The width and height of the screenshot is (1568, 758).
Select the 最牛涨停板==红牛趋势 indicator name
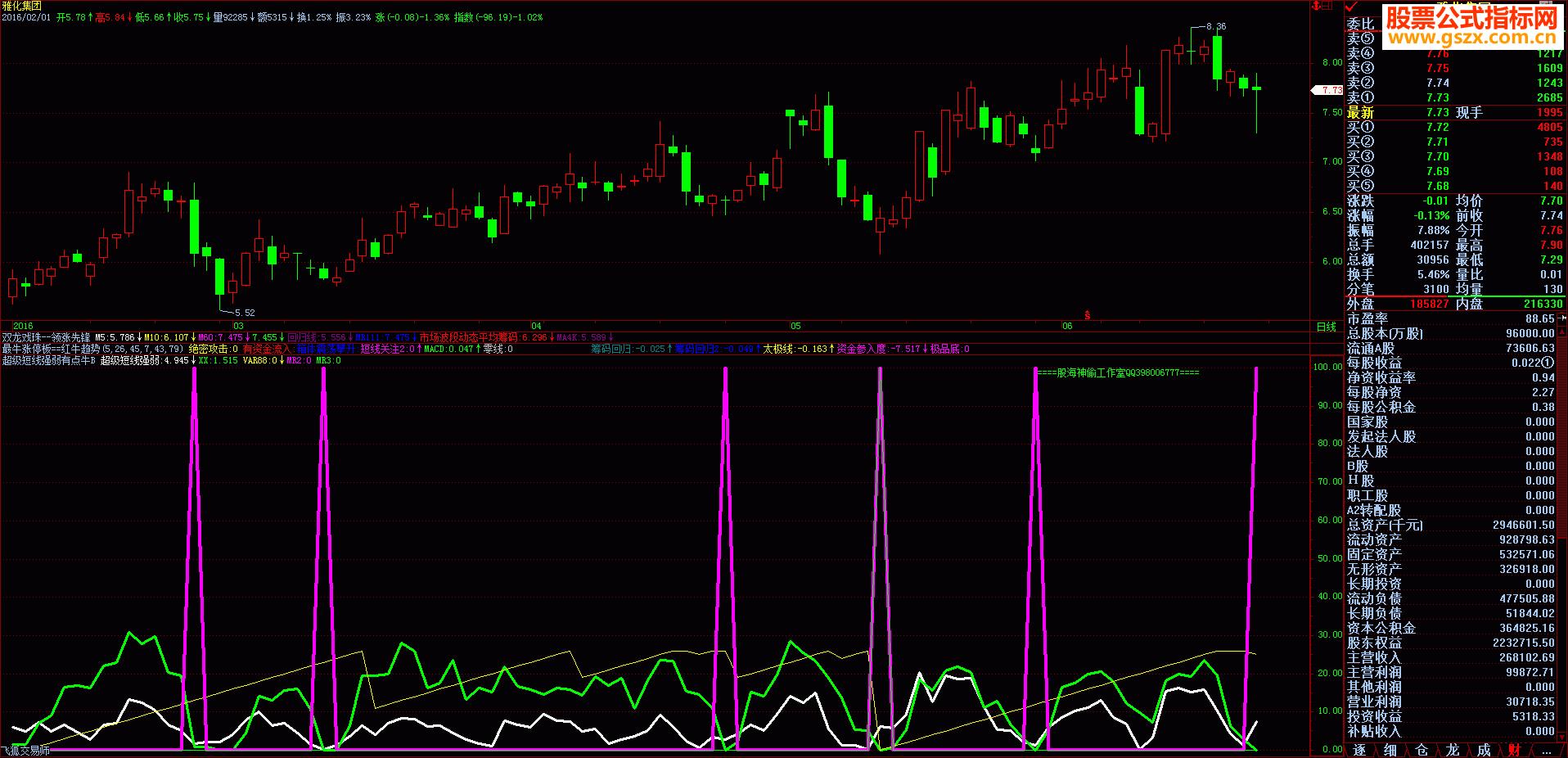pos(46,349)
